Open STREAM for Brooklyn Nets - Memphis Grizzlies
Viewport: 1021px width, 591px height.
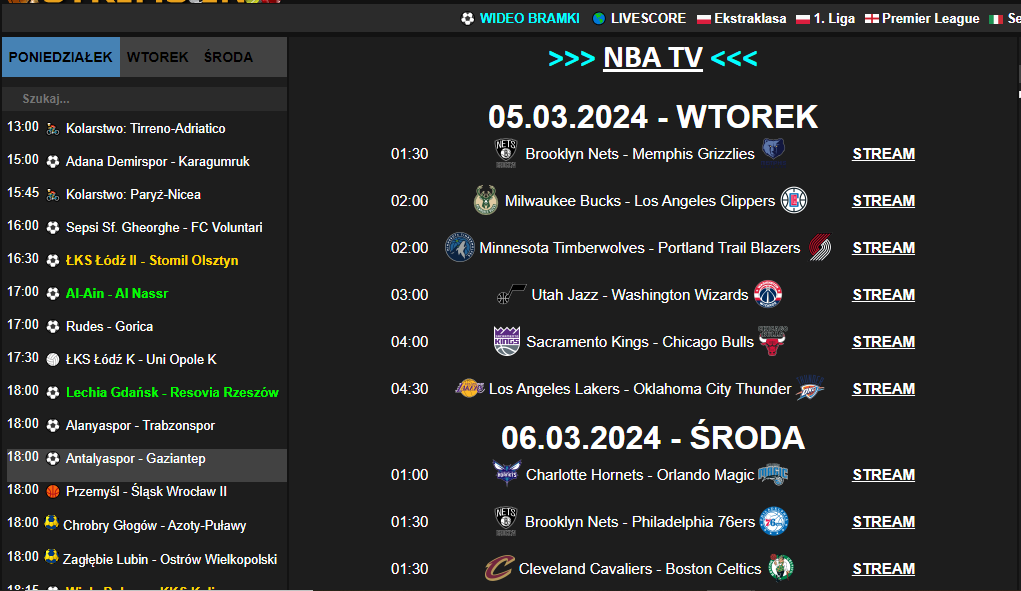click(884, 154)
